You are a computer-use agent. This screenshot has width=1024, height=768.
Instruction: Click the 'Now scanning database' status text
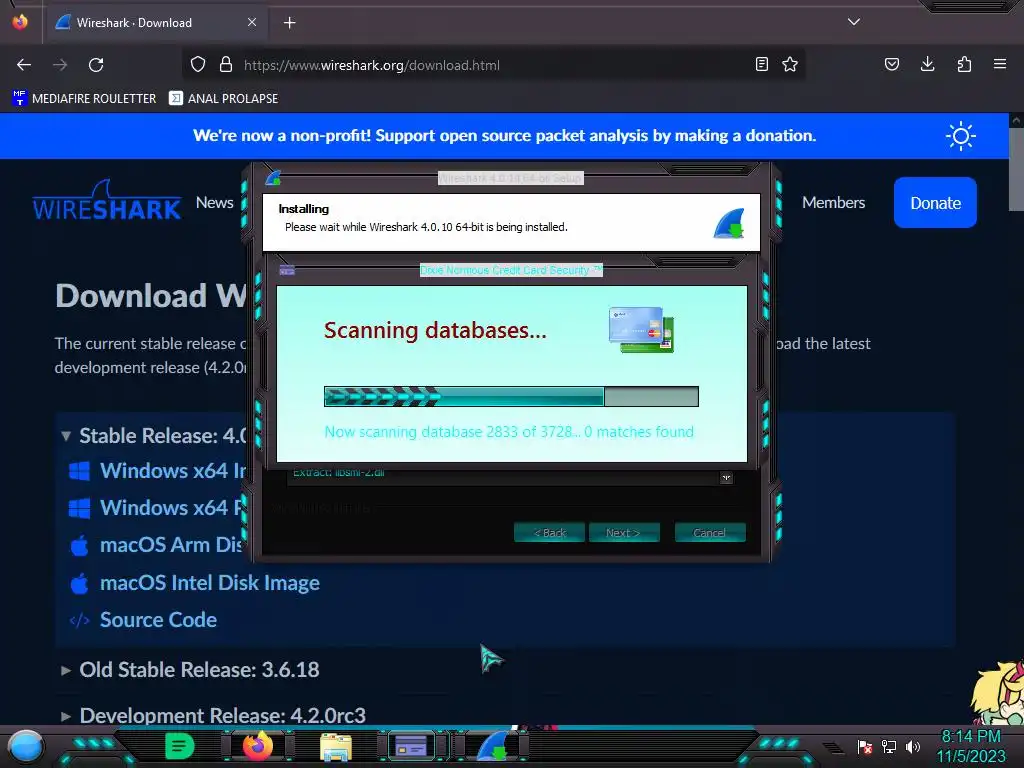[x=509, y=432]
